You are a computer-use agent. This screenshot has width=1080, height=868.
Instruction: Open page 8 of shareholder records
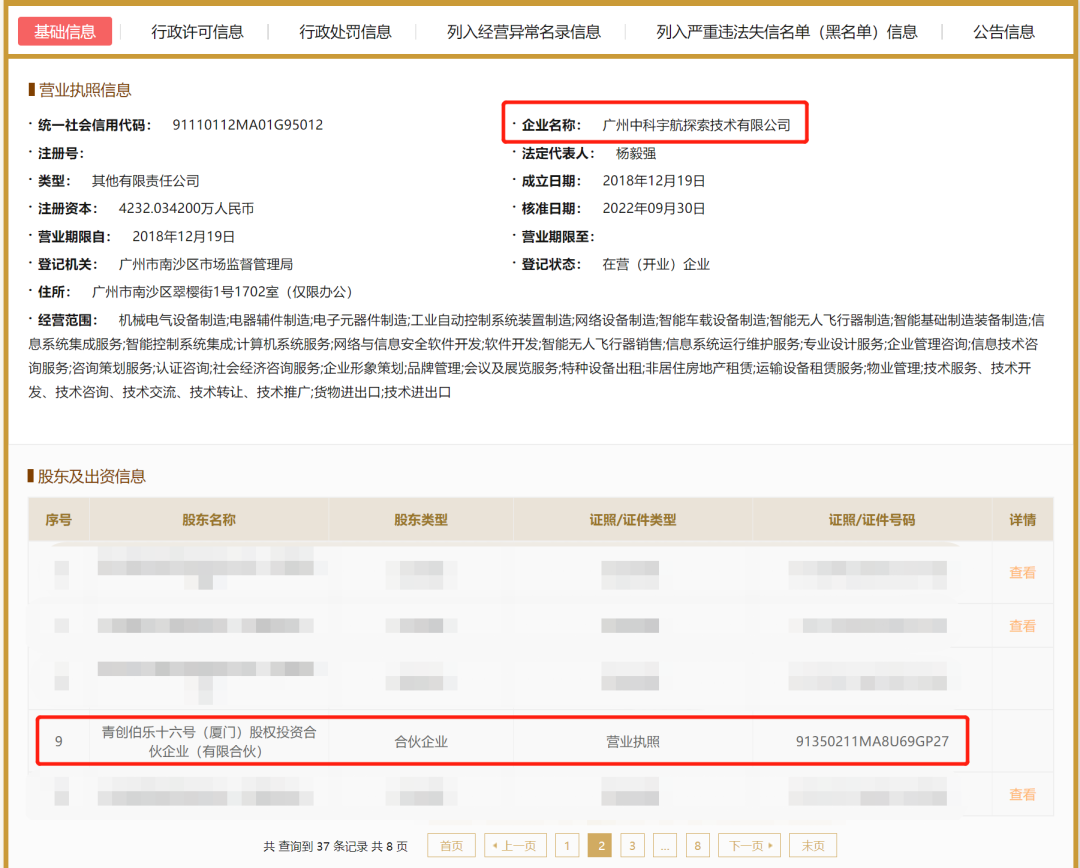[698, 845]
